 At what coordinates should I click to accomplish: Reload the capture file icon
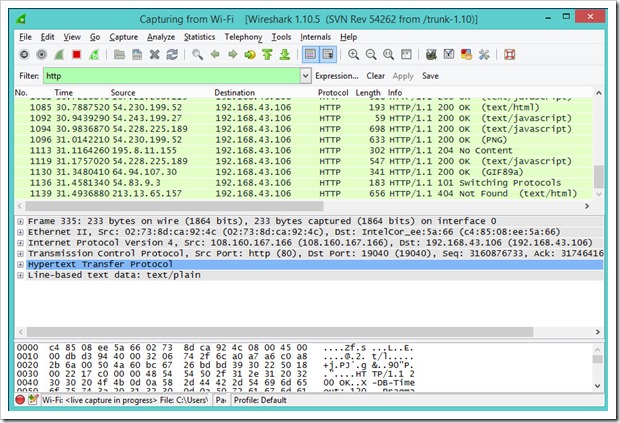pyautogui.click(x=172, y=55)
